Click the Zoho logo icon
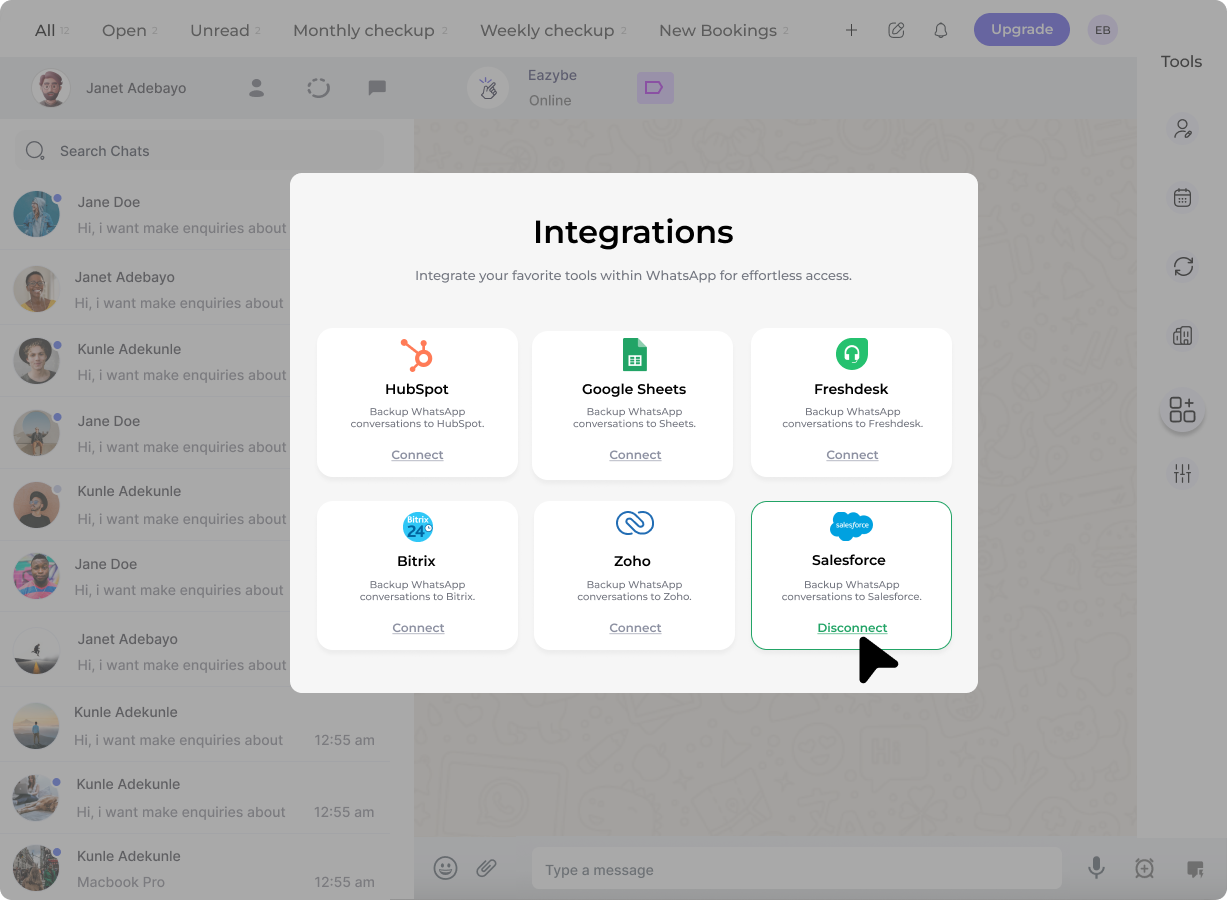This screenshot has width=1227, height=900. point(634,523)
